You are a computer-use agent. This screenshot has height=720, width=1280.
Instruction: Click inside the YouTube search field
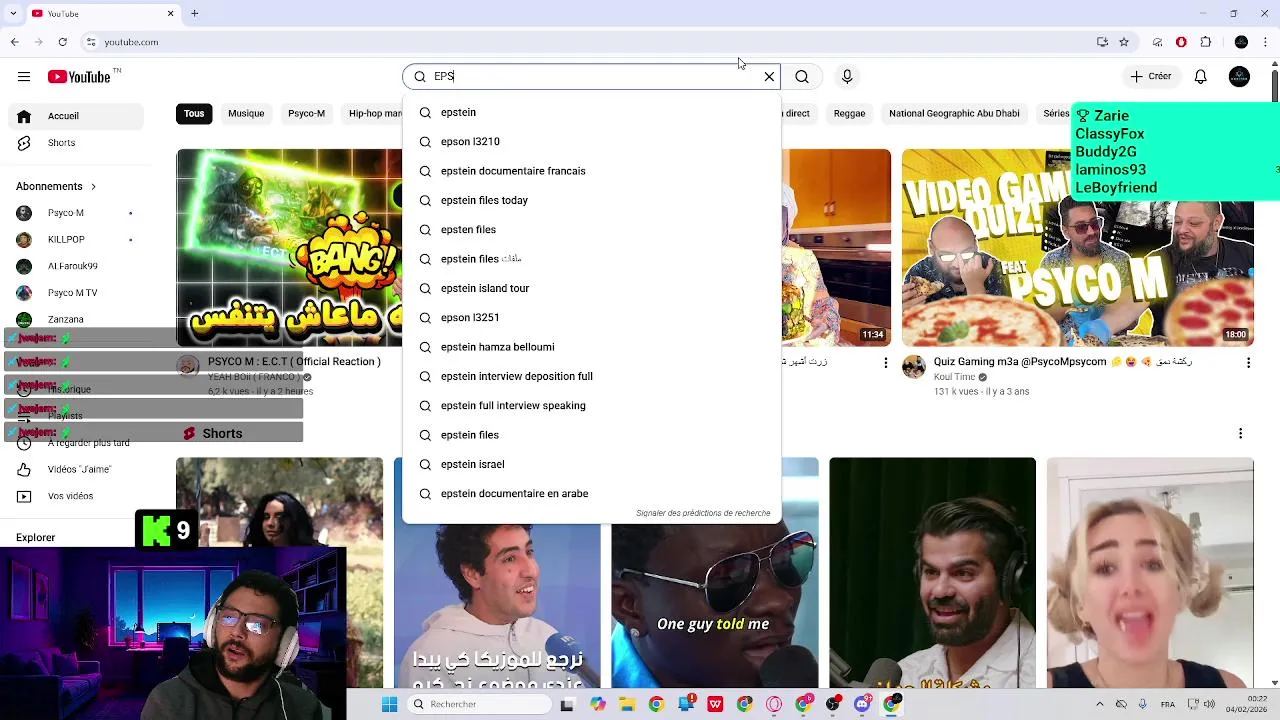[x=590, y=77]
